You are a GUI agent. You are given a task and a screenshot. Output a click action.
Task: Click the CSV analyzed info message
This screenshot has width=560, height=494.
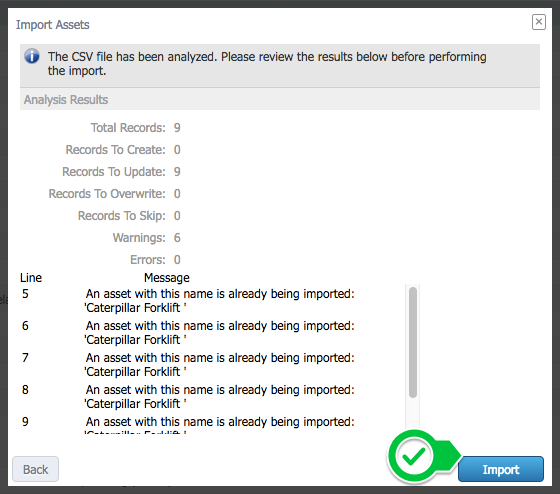tap(267, 64)
